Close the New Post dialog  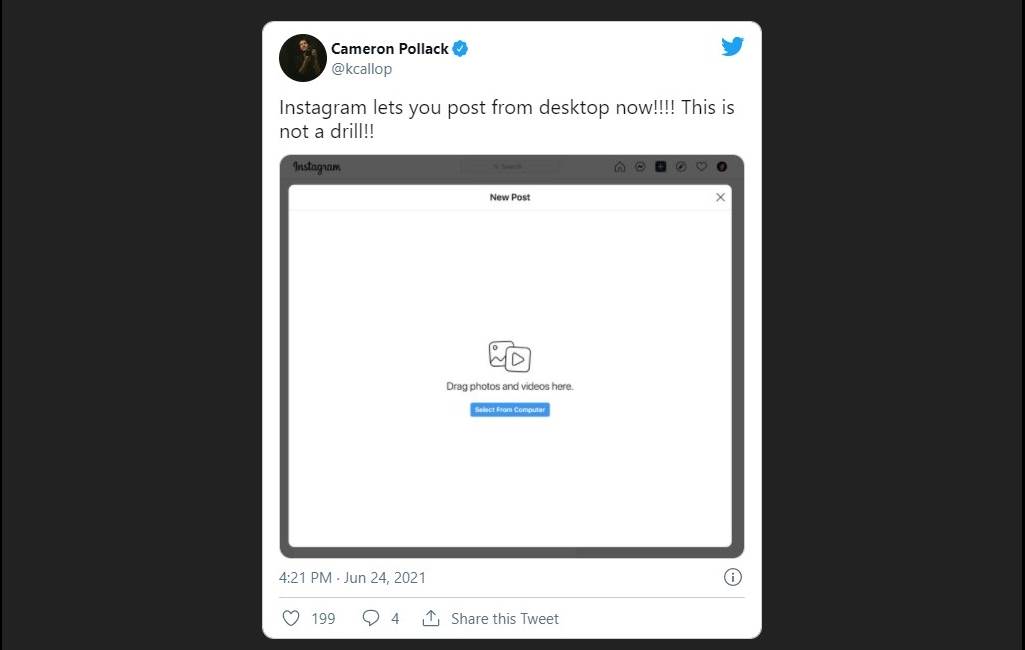(720, 197)
